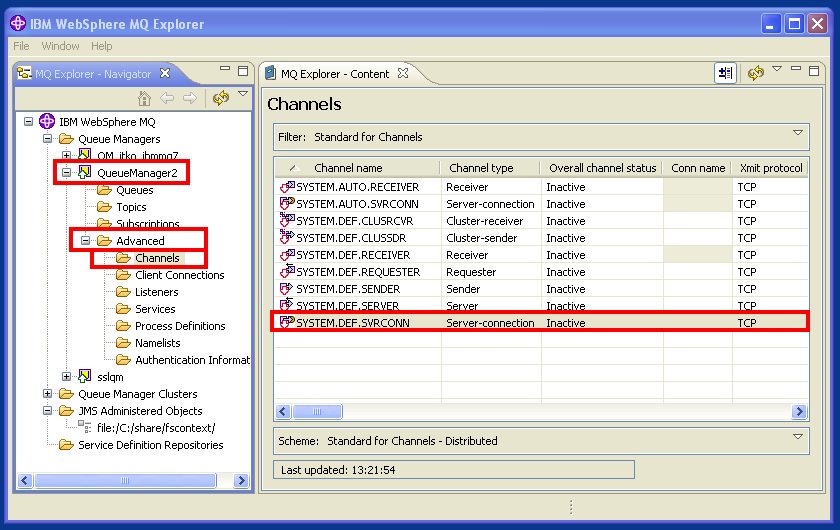Select the Listeners folder
The width and height of the screenshot is (840, 530).
(x=156, y=292)
